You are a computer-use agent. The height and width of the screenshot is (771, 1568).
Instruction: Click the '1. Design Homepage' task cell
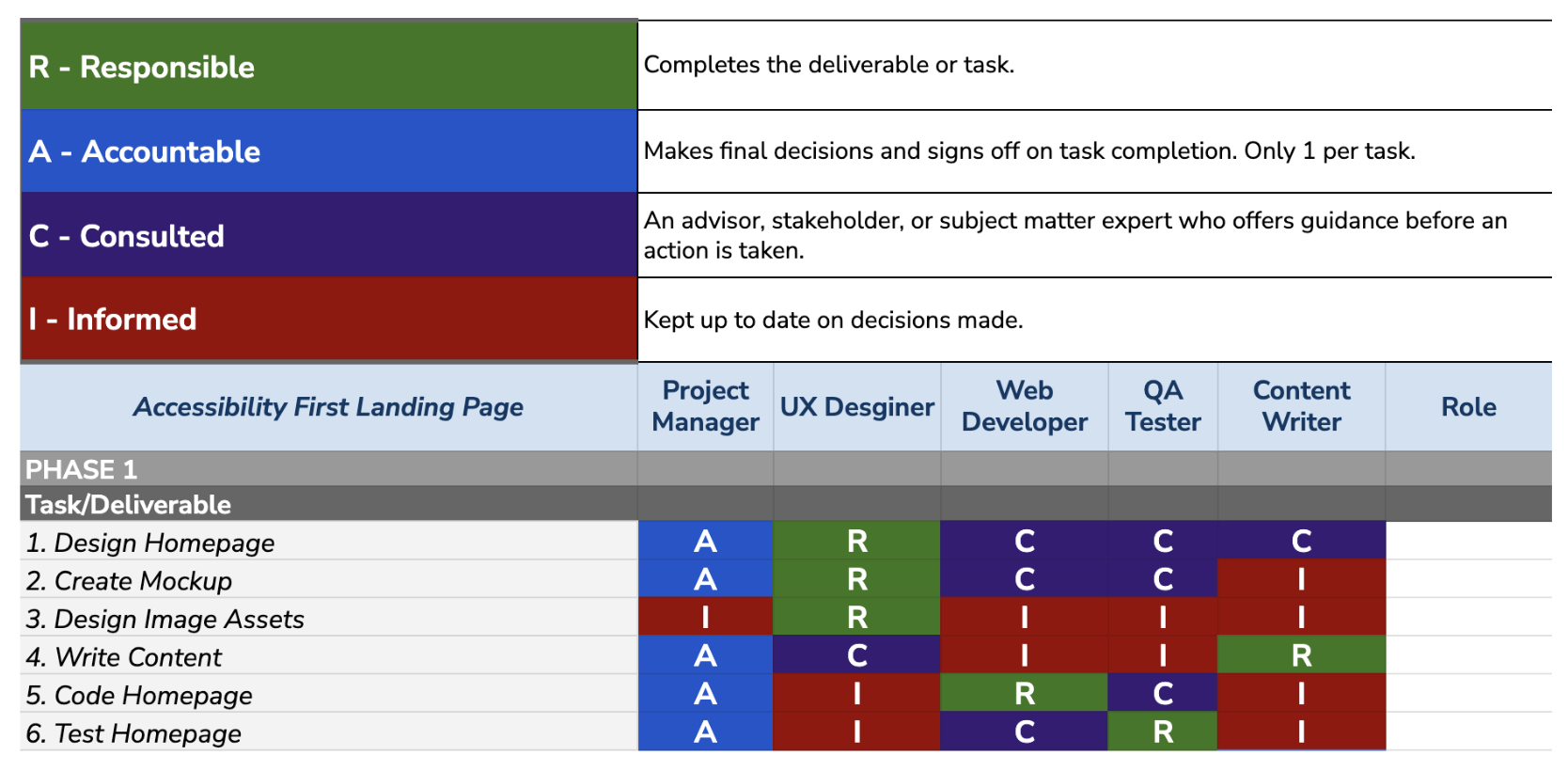point(329,542)
